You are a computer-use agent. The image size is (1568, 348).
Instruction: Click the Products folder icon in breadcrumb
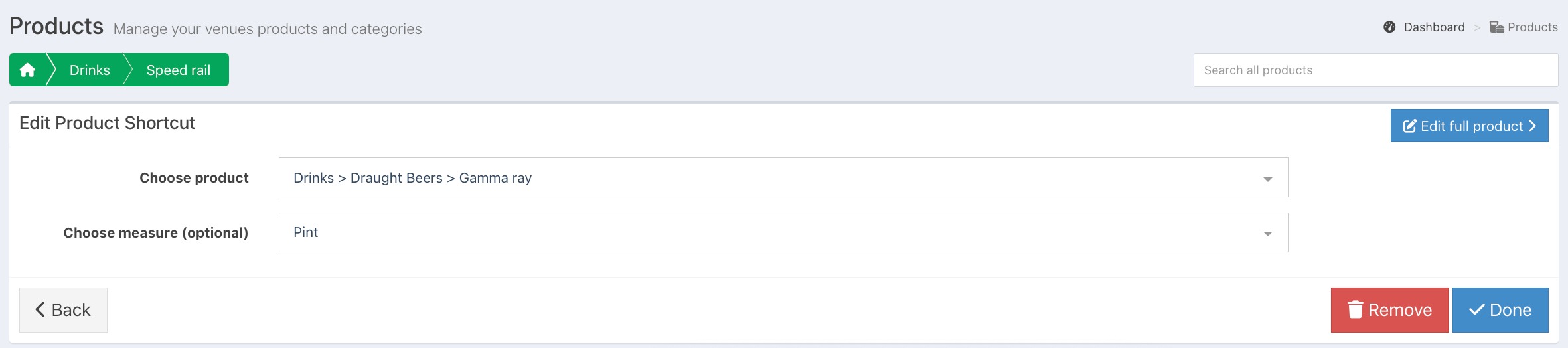tap(1496, 27)
